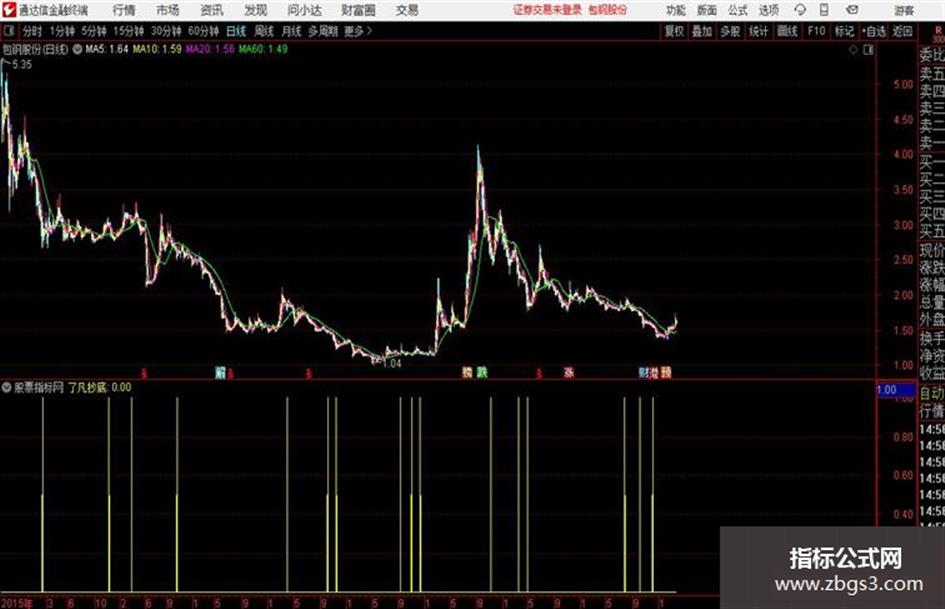
Task: Open the 市场 menu
Action: pos(168,10)
